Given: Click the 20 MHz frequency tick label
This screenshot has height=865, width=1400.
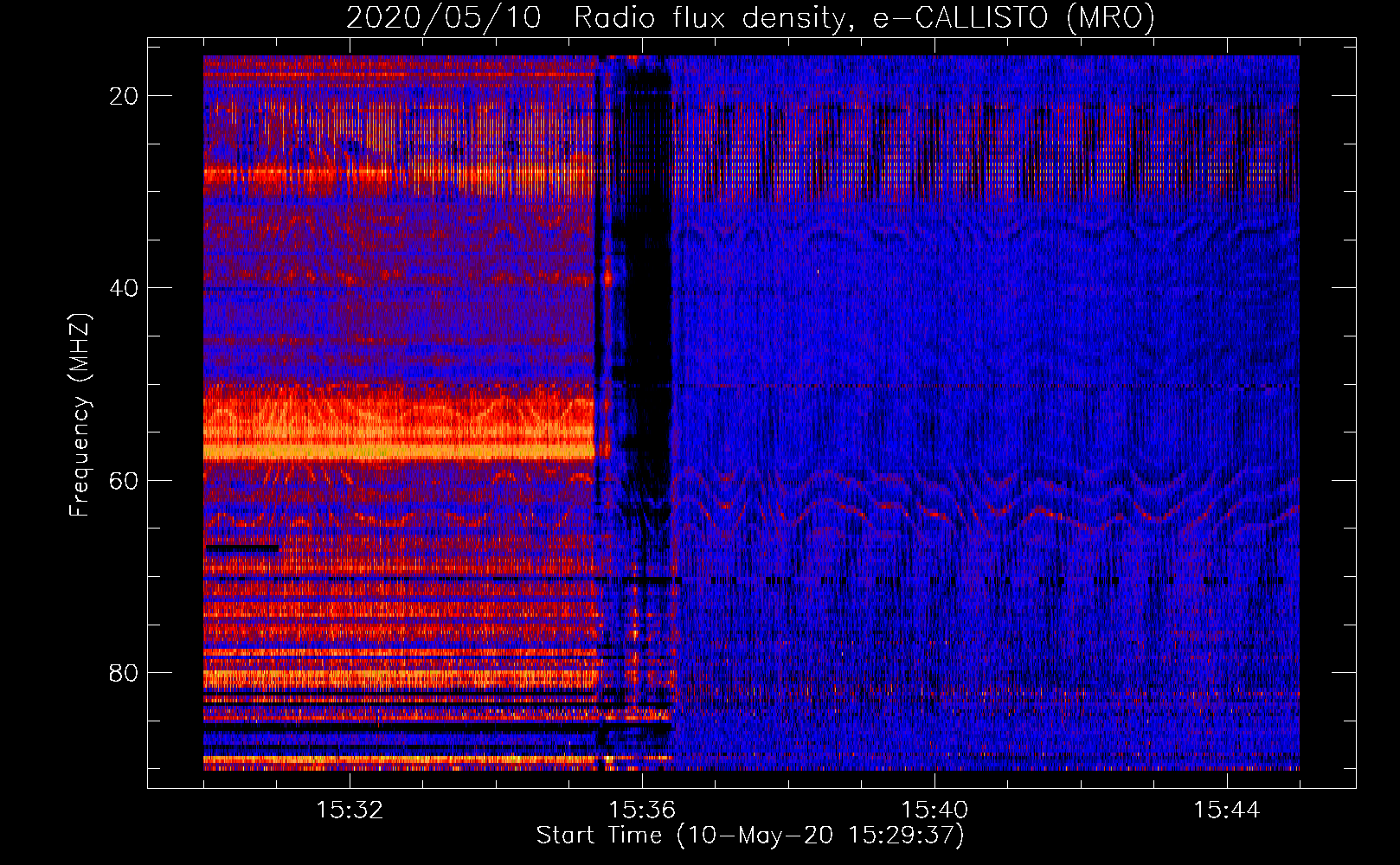Looking at the screenshot, I should click(124, 96).
